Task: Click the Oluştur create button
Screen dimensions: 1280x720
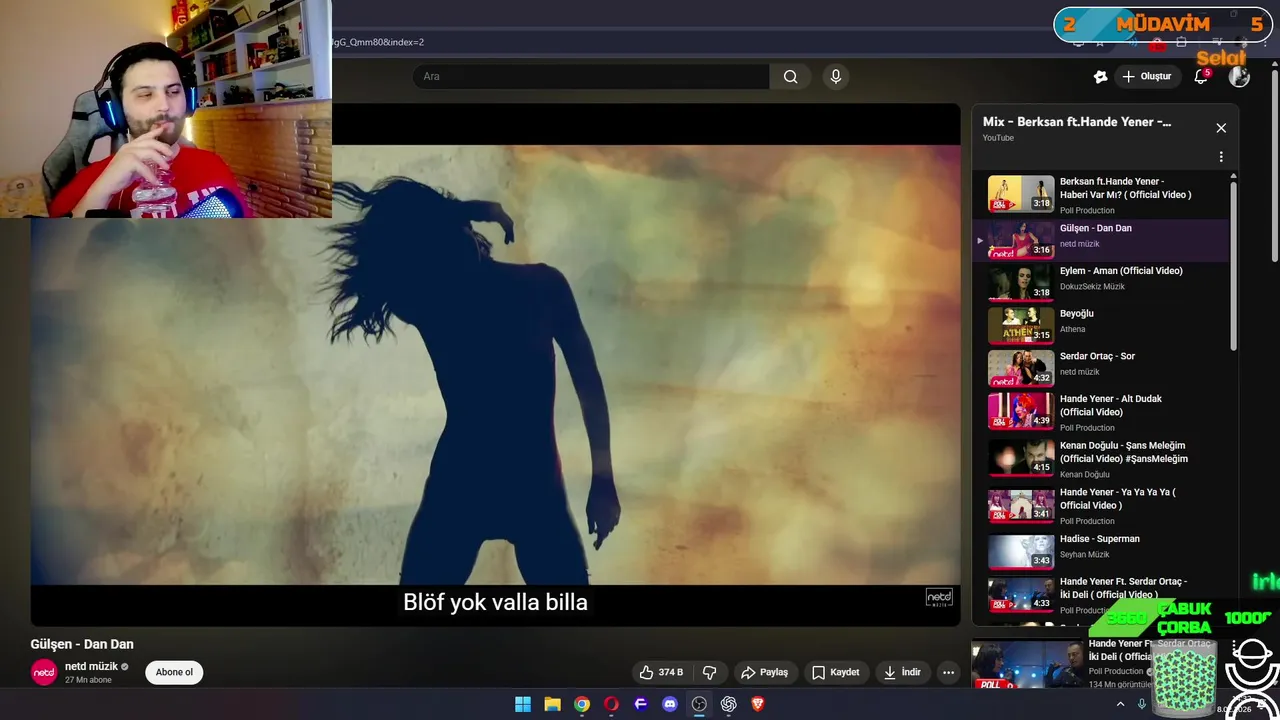Action: coord(1146,76)
